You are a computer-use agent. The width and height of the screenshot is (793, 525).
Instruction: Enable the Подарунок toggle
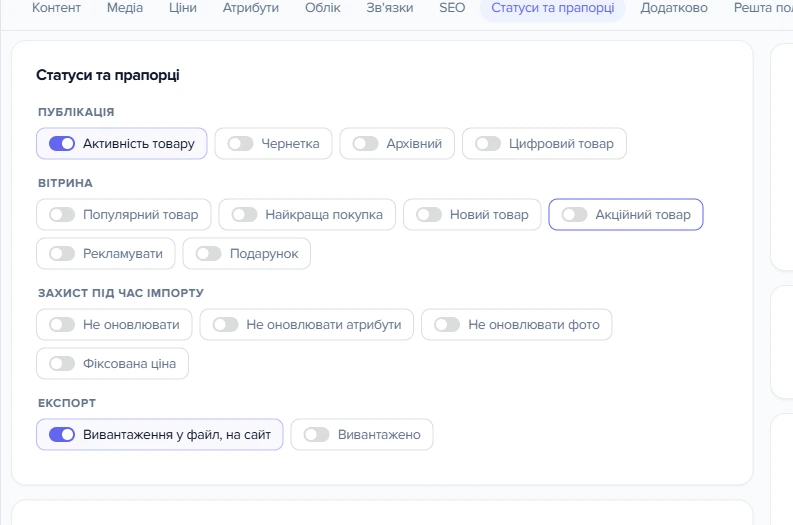pos(208,253)
